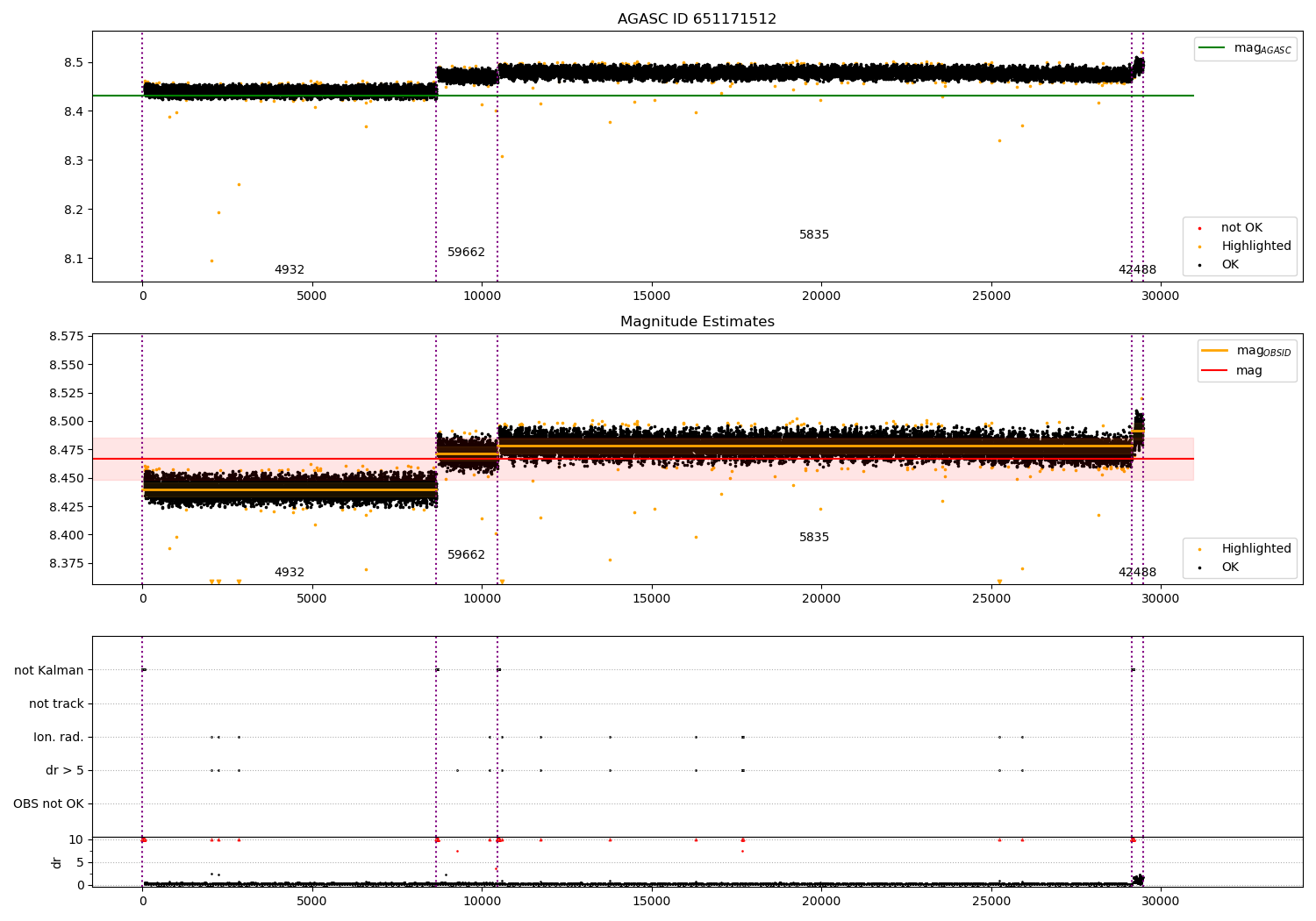Click obsid label 42488 in the AGASC ID plot
Screen dimensions: 1316x921
tap(1137, 269)
